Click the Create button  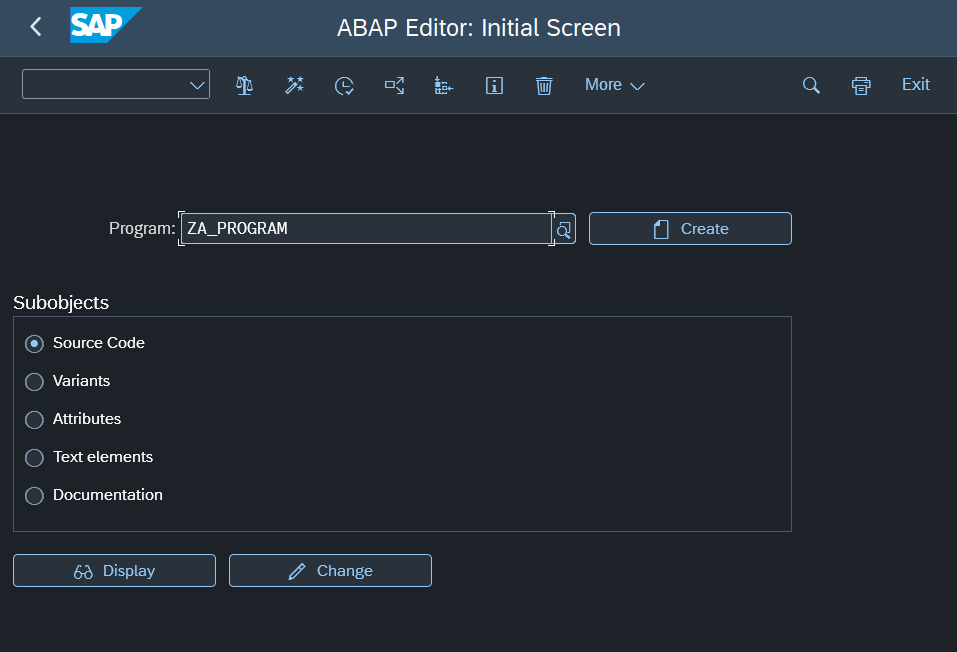[x=689, y=228]
